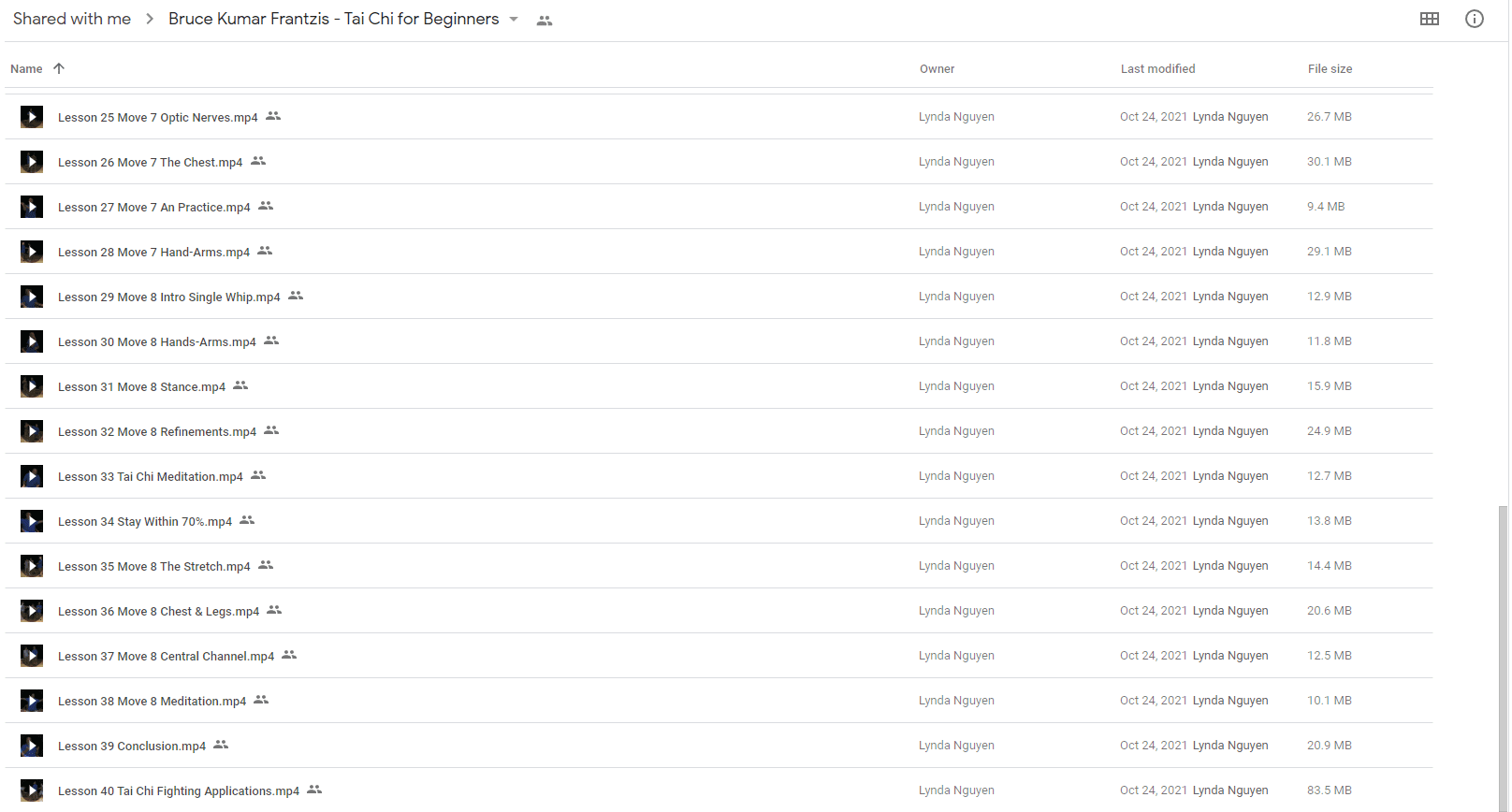Click shared icon next to Lesson 40 file

point(314,790)
